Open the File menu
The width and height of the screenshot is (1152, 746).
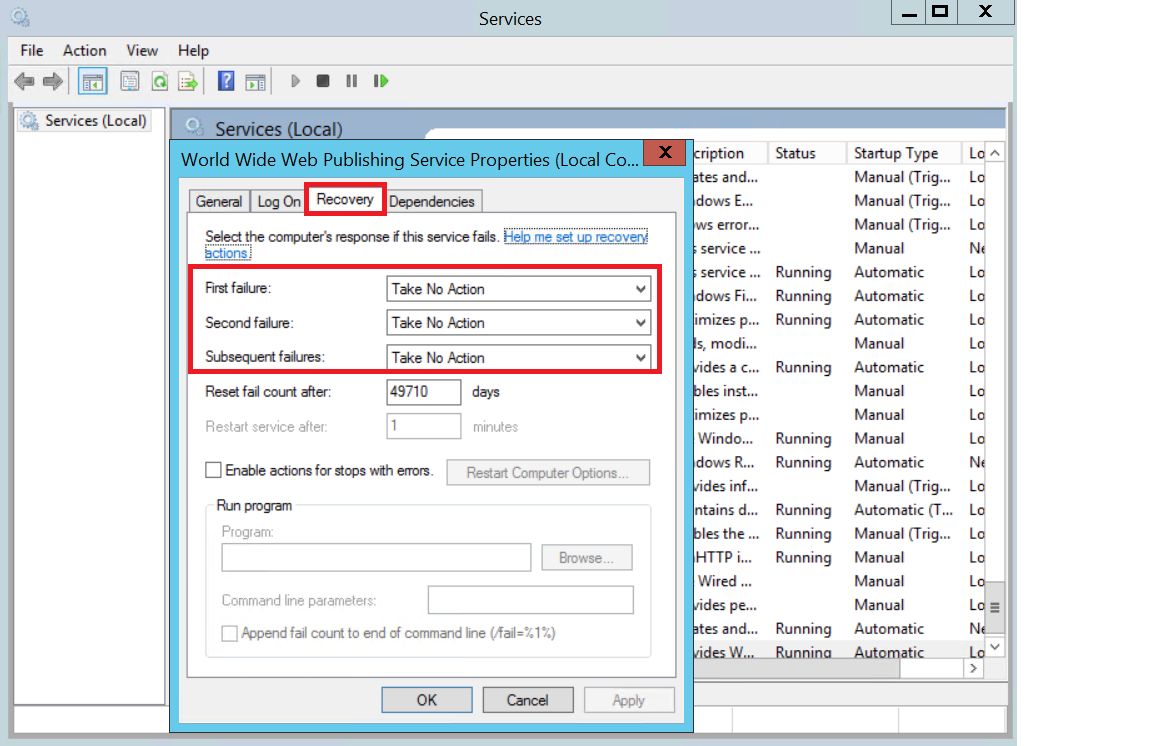[x=32, y=51]
